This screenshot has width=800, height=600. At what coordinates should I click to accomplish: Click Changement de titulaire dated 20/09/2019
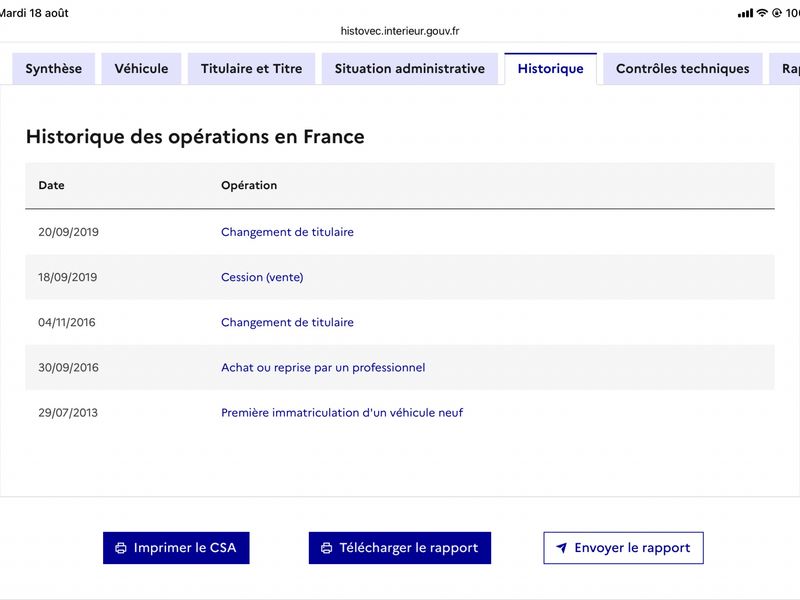tap(287, 232)
